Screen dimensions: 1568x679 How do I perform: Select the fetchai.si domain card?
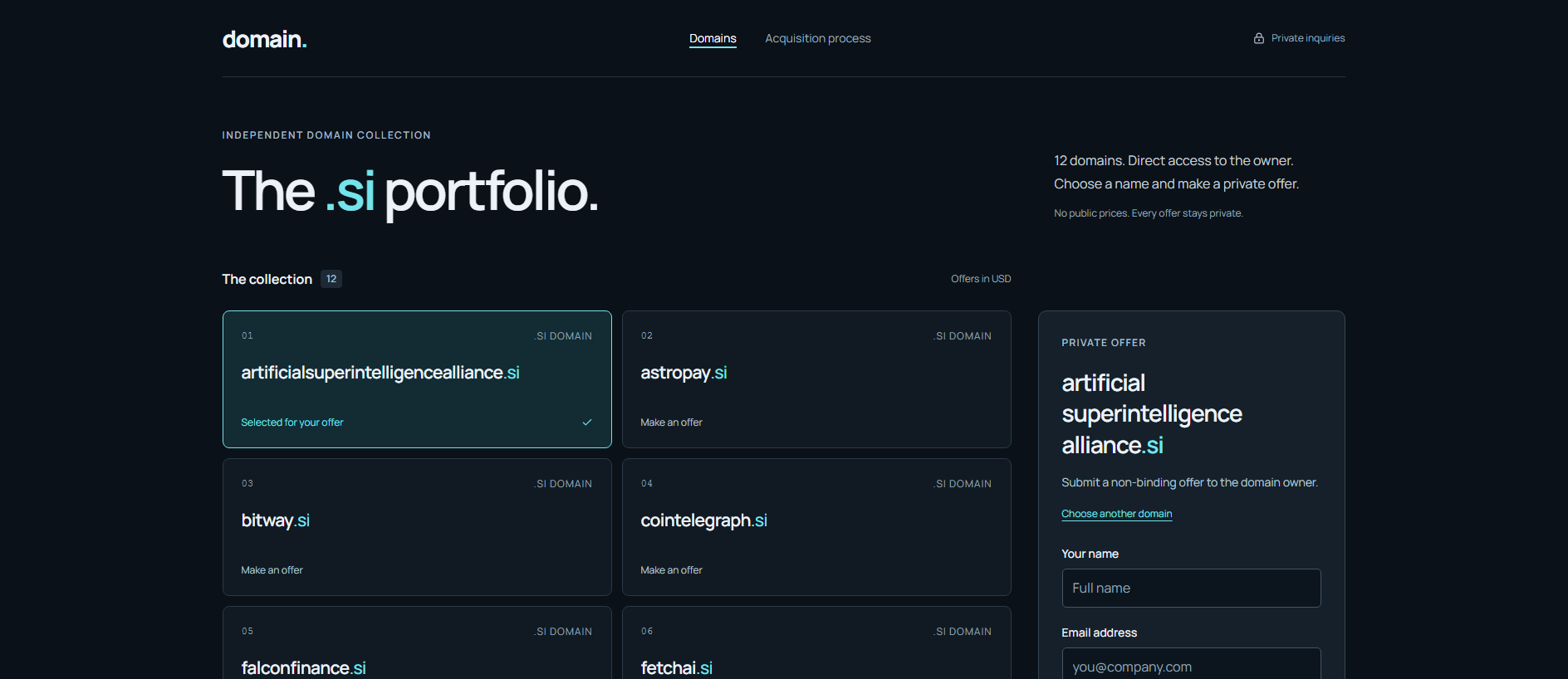[x=816, y=643]
